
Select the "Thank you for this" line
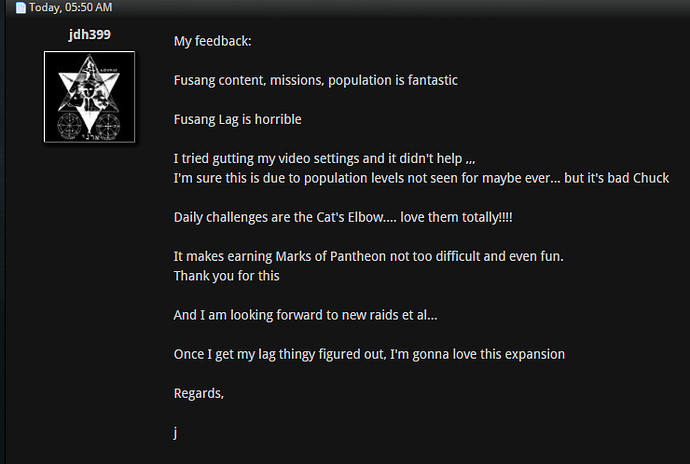tap(227, 276)
